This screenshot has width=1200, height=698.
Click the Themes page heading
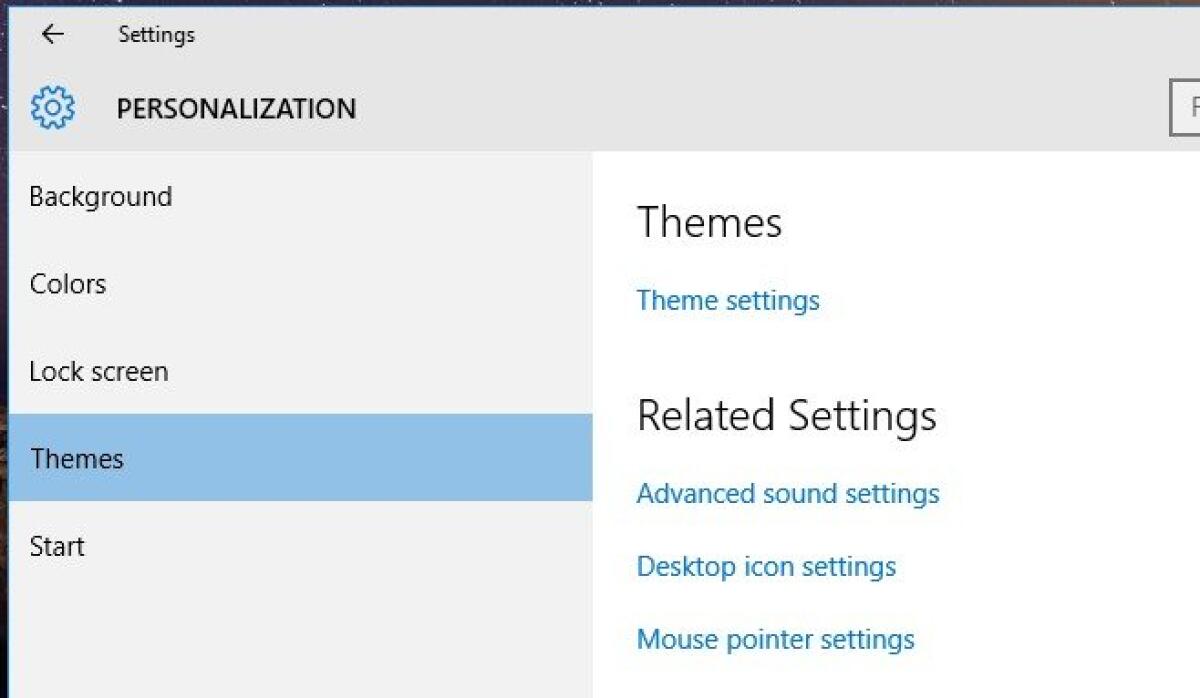pos(709,222)
